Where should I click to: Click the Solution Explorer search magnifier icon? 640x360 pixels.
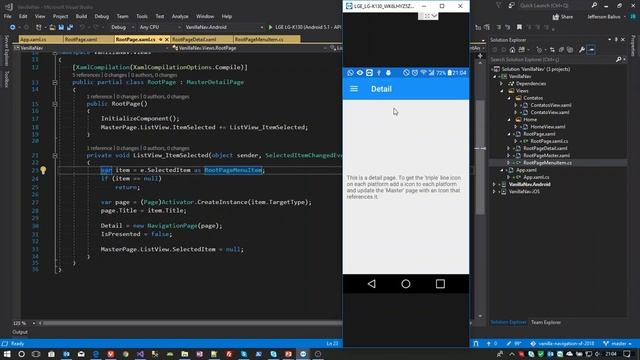(618, 60)
